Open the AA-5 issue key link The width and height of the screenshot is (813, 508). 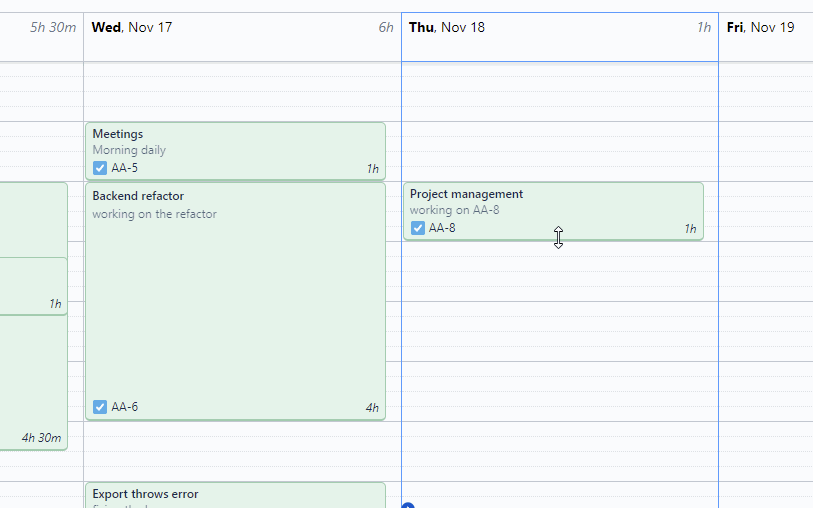tap(125, 168)
